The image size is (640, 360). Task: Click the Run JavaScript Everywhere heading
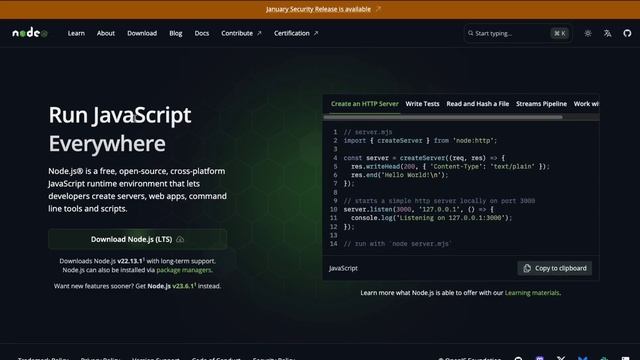click(120, 129)
